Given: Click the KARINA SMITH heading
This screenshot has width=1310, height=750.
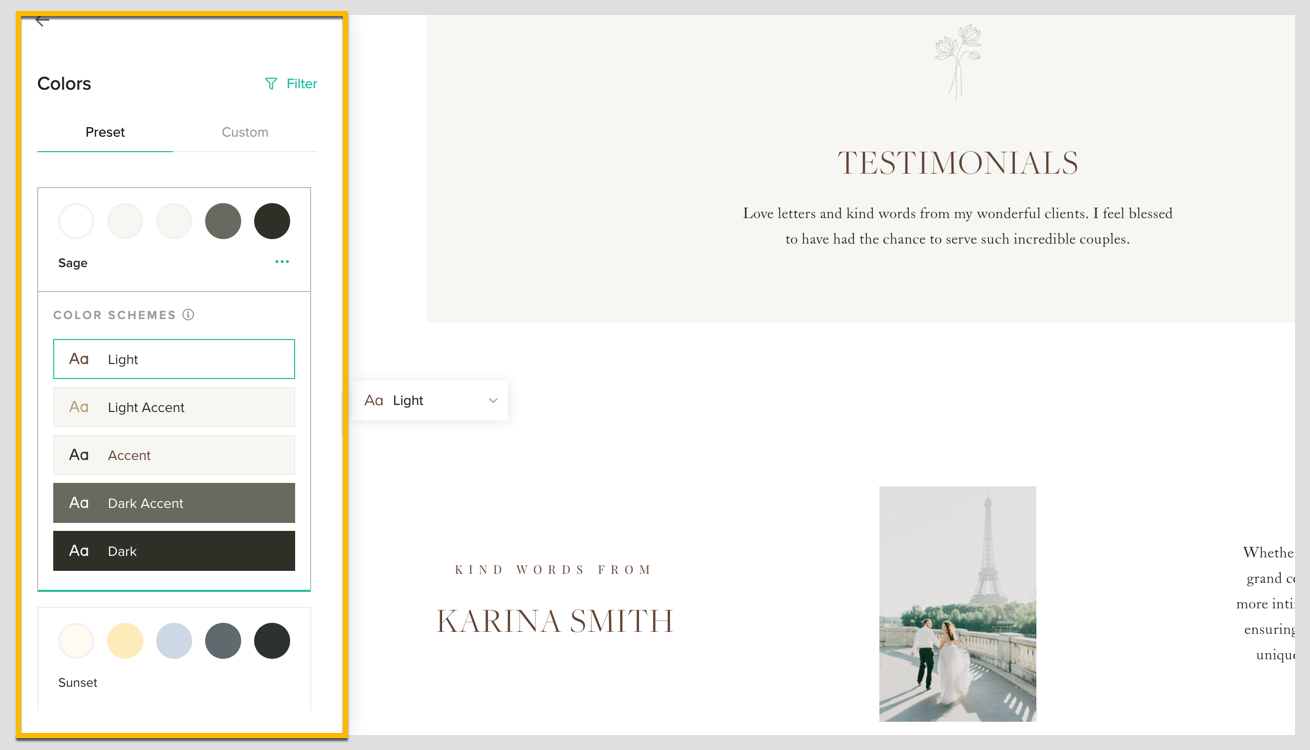Looking at the screenshot, I should (x=555, y=621).
